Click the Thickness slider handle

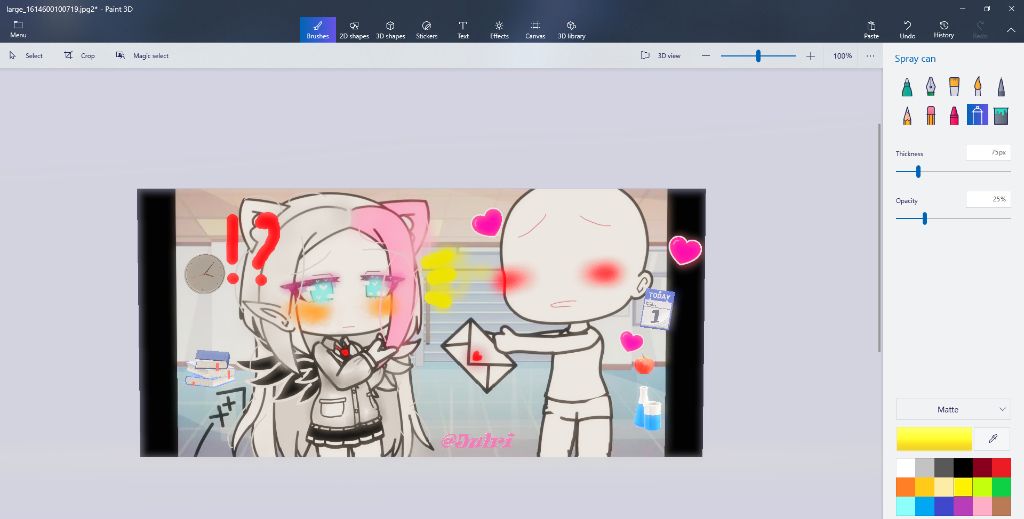918,172
